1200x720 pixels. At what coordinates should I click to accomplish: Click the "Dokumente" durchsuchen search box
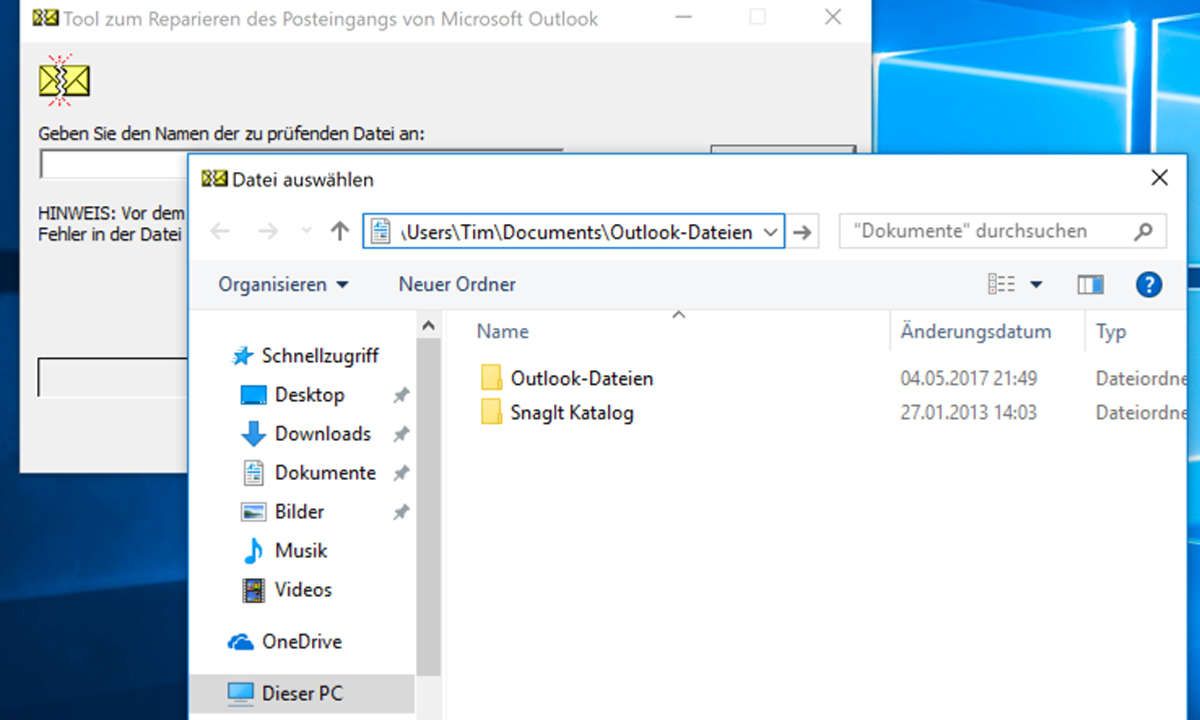(1002, 231)
